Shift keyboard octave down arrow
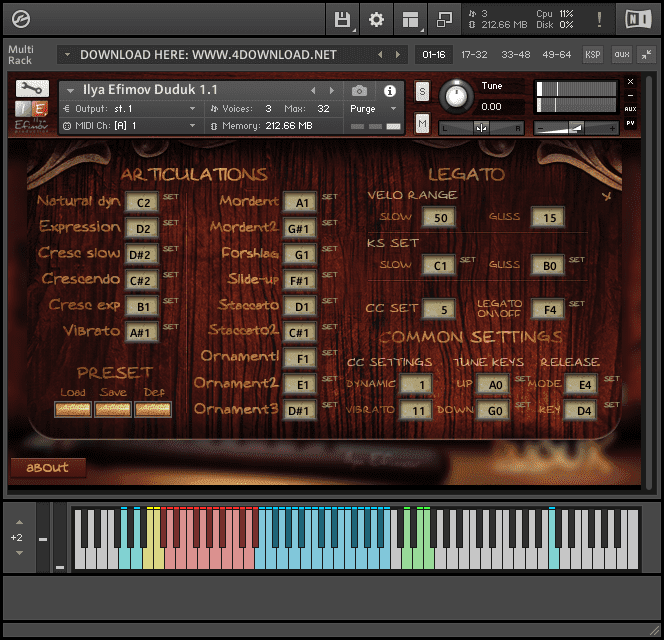This screenshot has width=664, height=640. [19, 552]
